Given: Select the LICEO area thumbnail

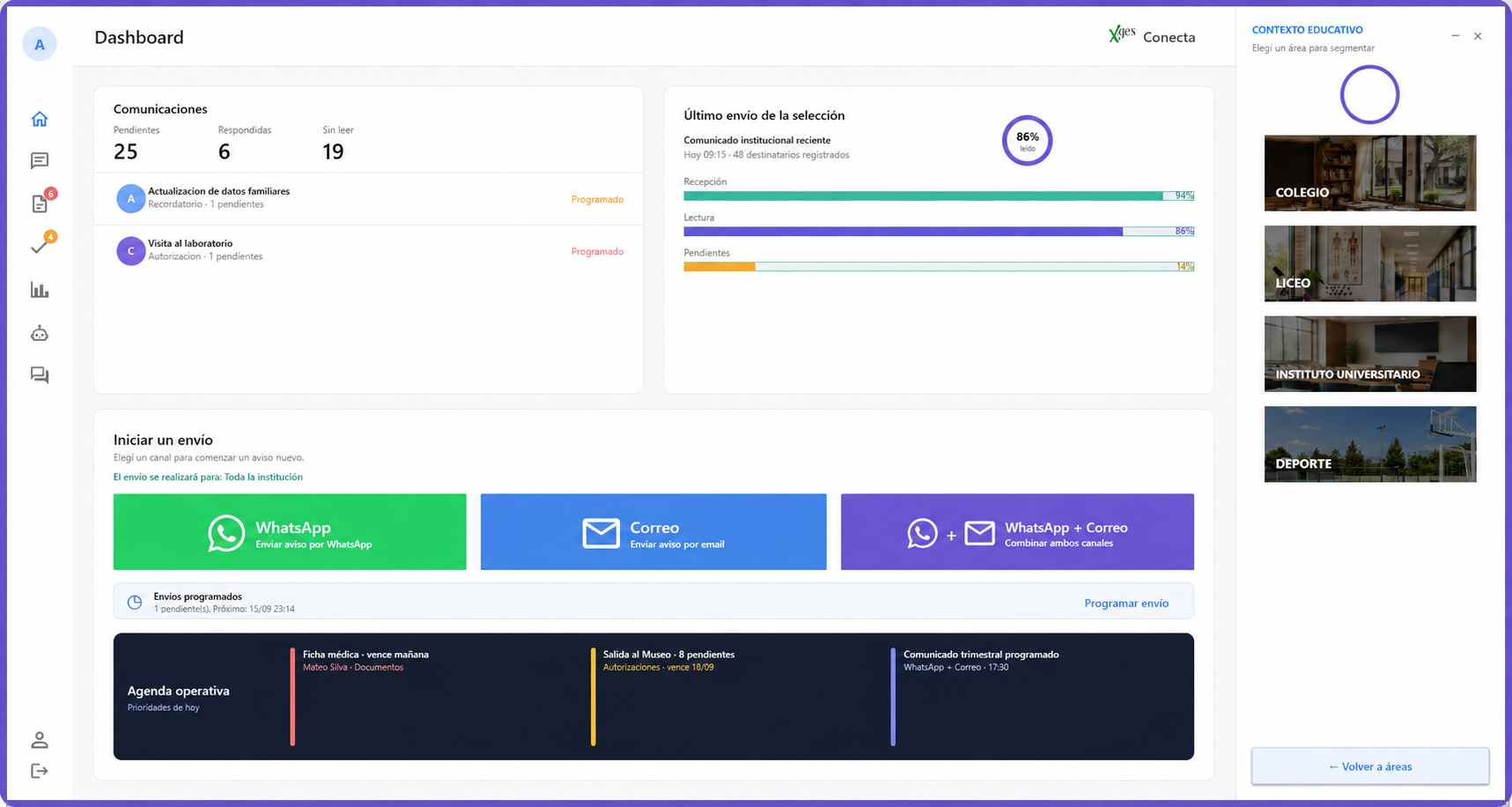Looking at the screenshot, I should (x=1370, y=263).
